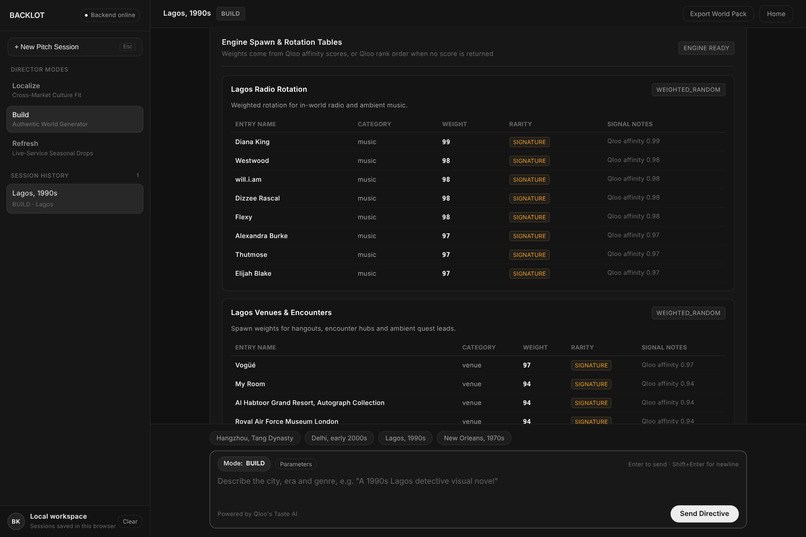Choose the Hangzhou, Tang Dynasty suggestion chip

pyautogui.click(x=254, y=438)
